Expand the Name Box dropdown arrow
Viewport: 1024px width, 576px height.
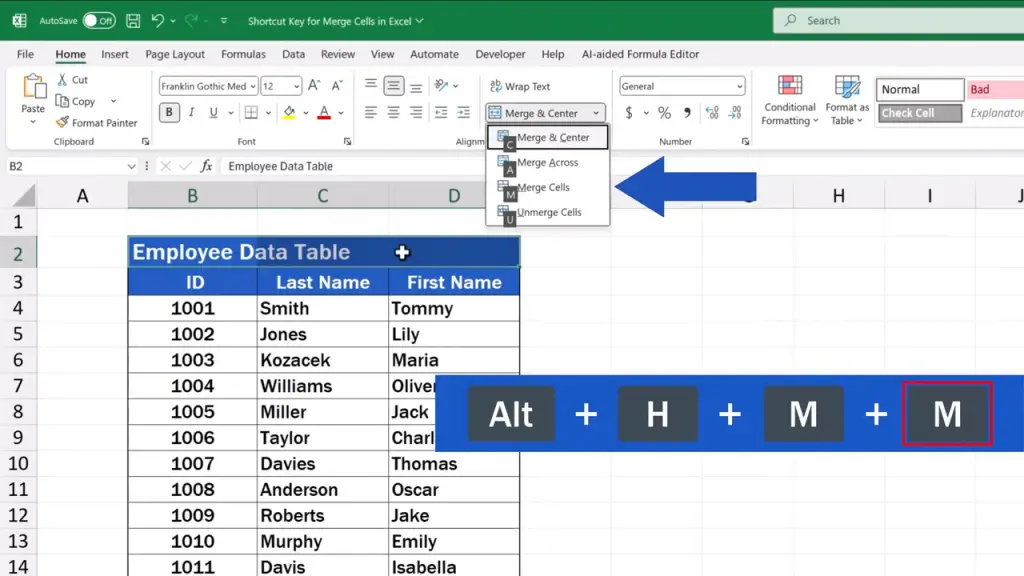pos(132,166)
